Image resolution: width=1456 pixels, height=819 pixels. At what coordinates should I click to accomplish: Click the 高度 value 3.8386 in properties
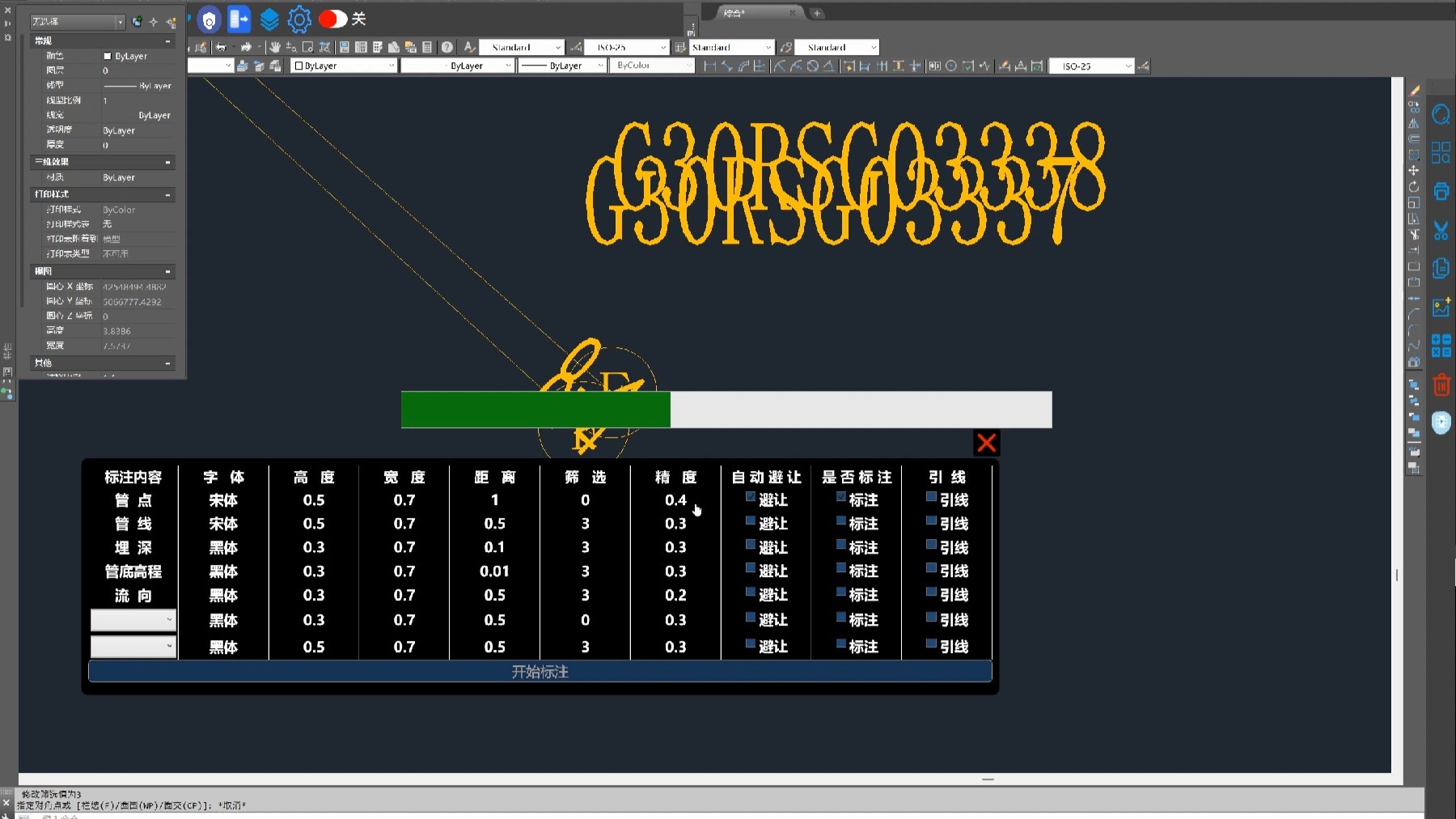point(117,331)
